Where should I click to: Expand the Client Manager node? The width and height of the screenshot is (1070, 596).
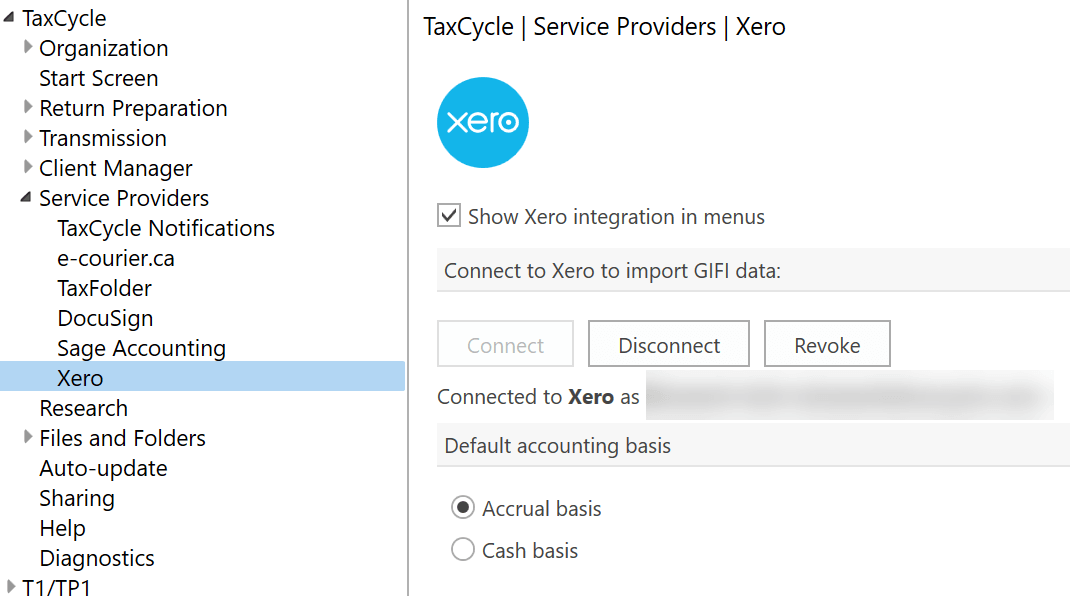tap(27, 167)
